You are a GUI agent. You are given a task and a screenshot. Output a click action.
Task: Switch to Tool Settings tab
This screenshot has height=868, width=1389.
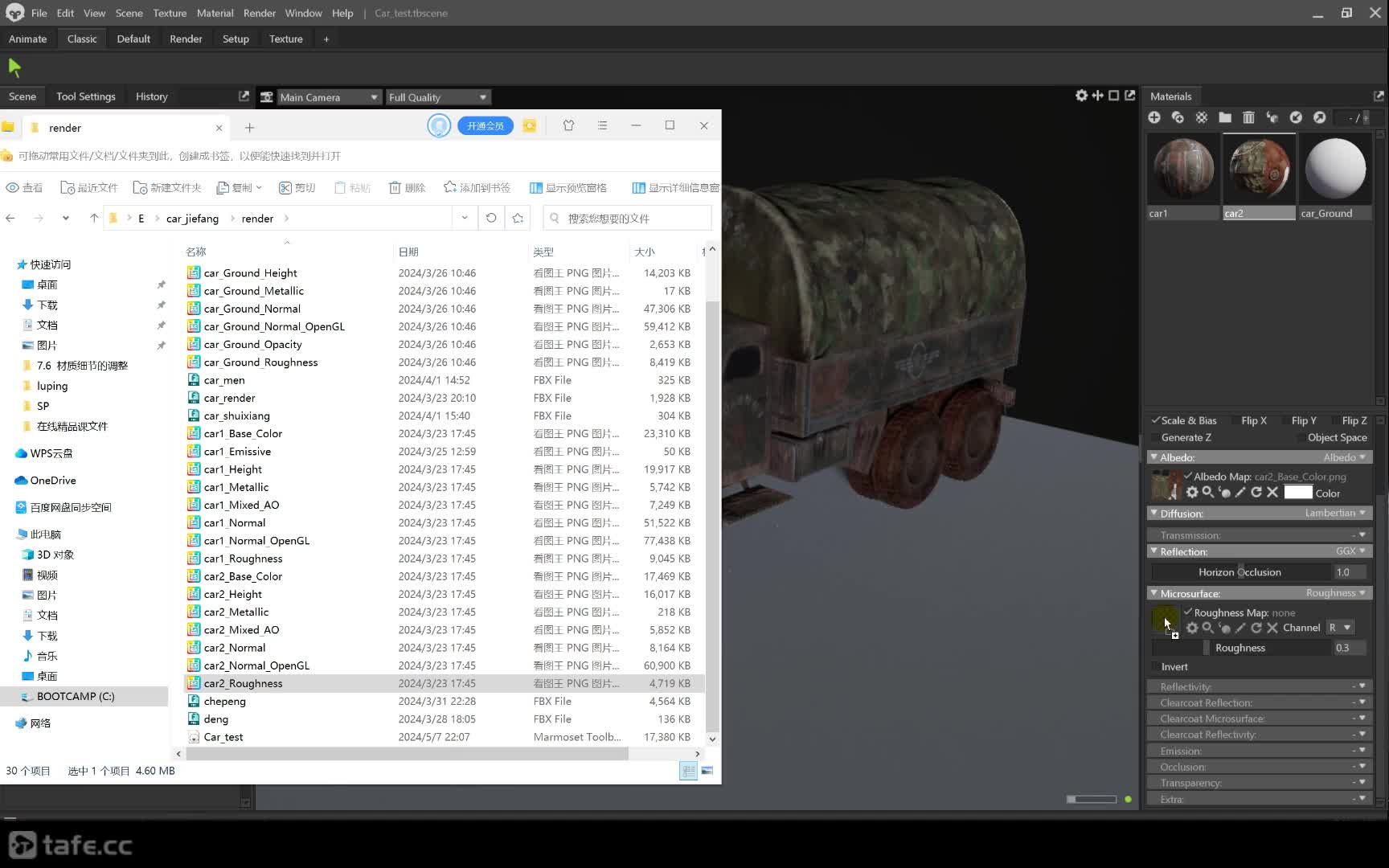pyautogui.click(x=86, y=96)
